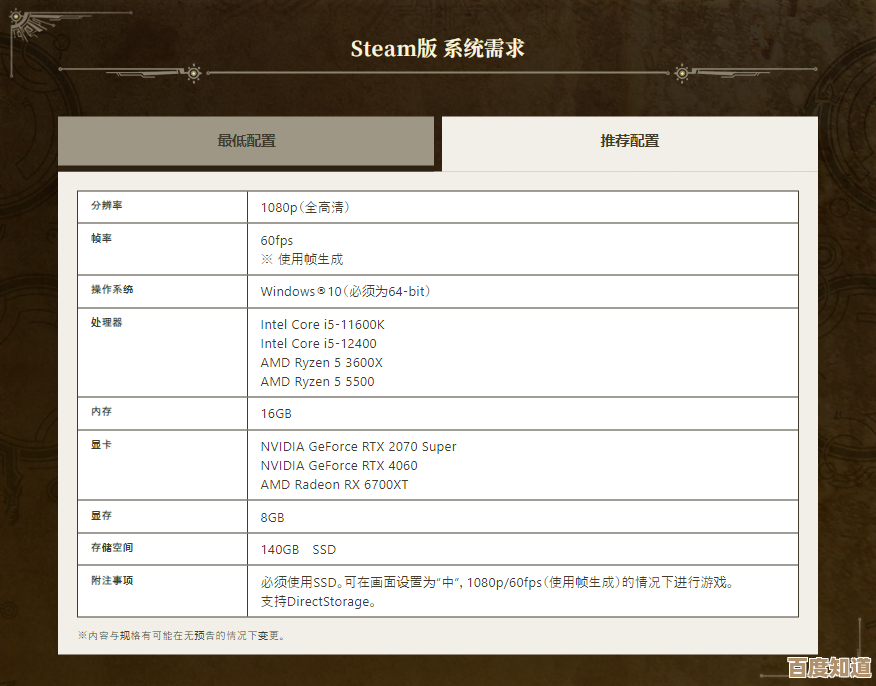Click the right gear ornament beside title
The width and height of the screenshot is (876, 686).
point(682,72)
